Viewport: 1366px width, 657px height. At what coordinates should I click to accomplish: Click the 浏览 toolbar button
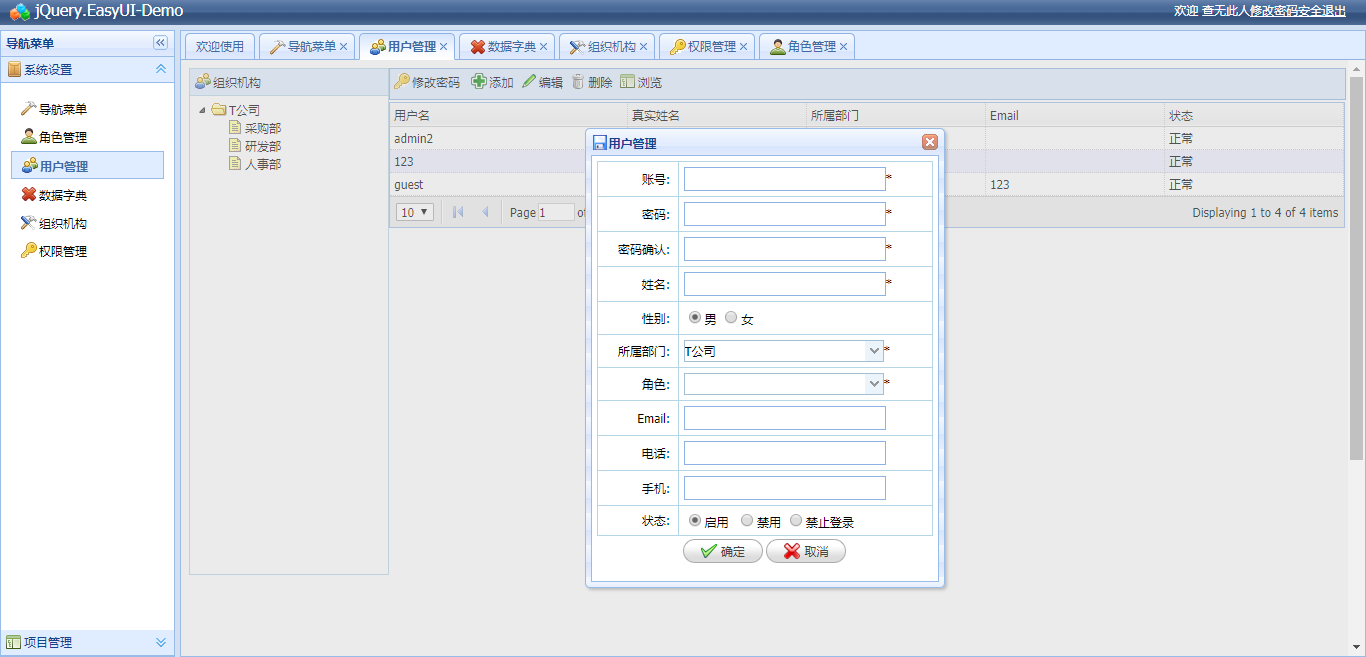[x=641, y=82]
